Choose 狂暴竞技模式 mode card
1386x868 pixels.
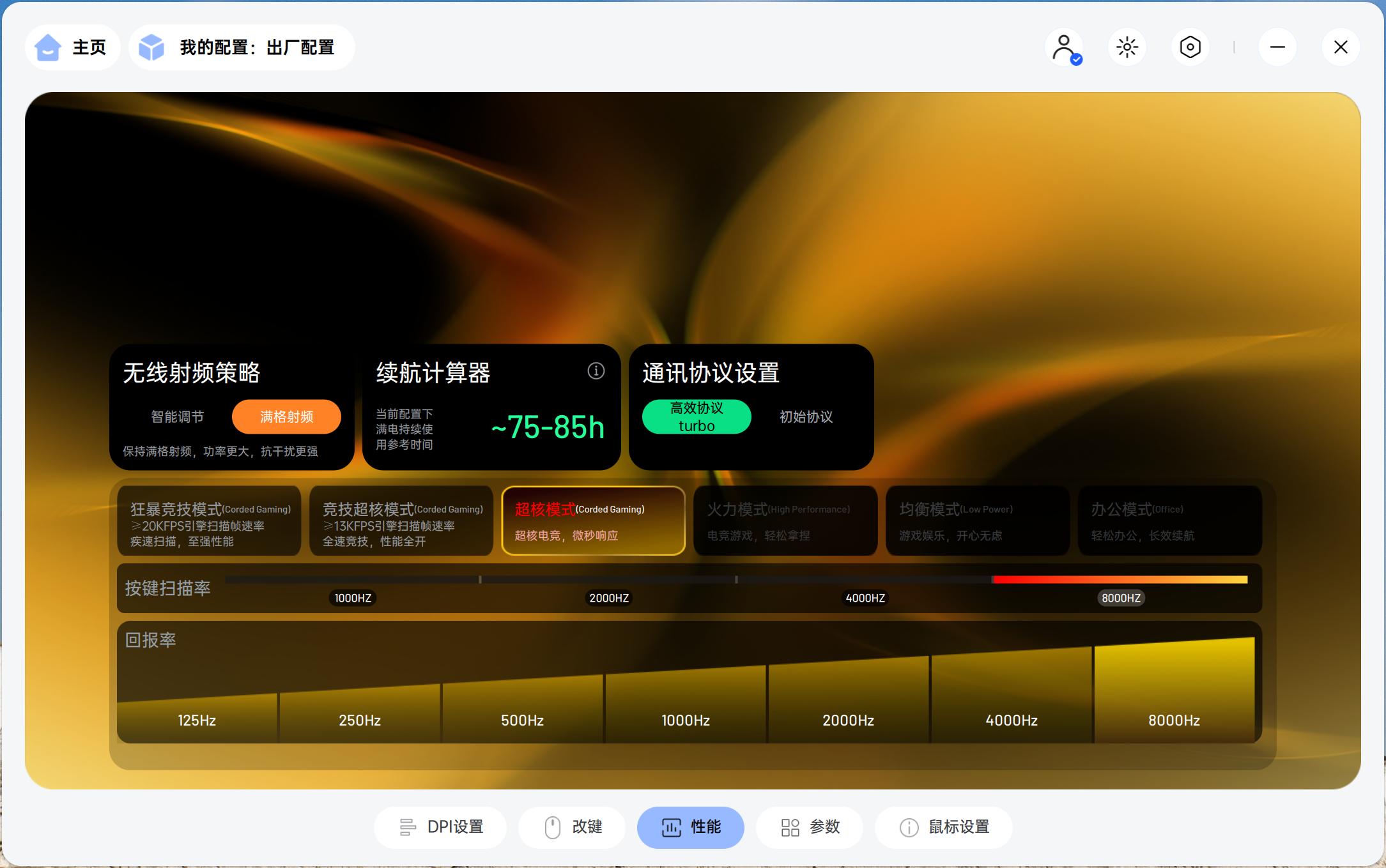point(209,521)
